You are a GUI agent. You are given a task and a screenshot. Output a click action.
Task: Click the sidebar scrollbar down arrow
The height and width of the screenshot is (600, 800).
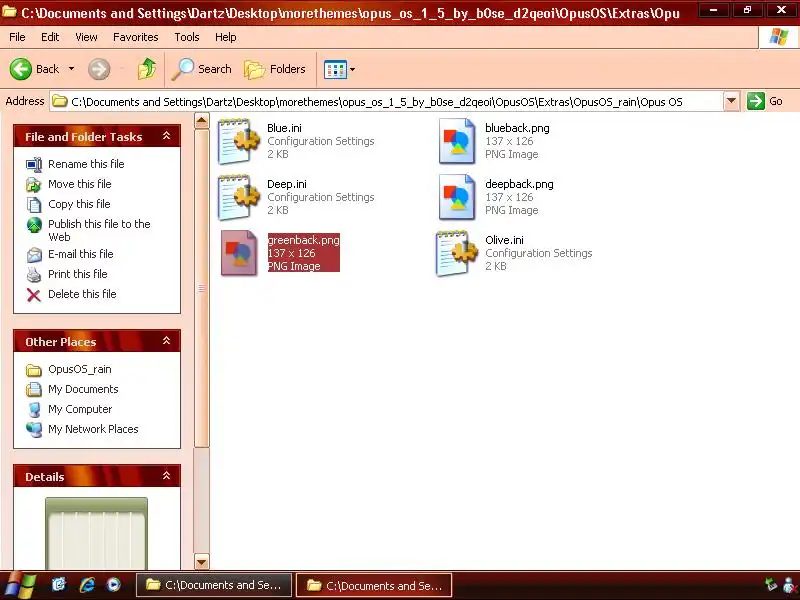click(202, 562)
